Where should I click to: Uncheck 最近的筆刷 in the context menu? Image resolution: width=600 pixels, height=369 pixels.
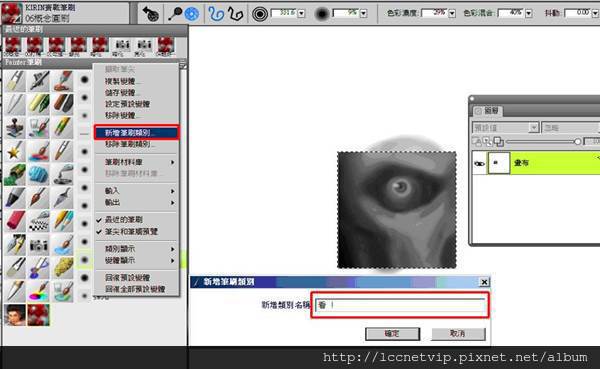pyautogui.click(x=124, y=220)
